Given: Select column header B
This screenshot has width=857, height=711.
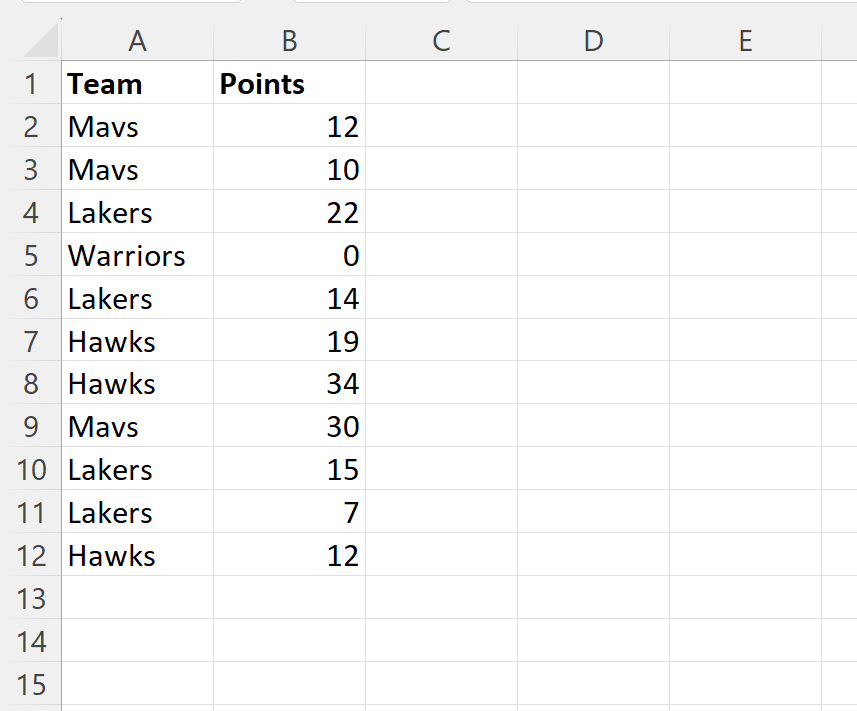Looking at the screenshot, I should [288, 41].
